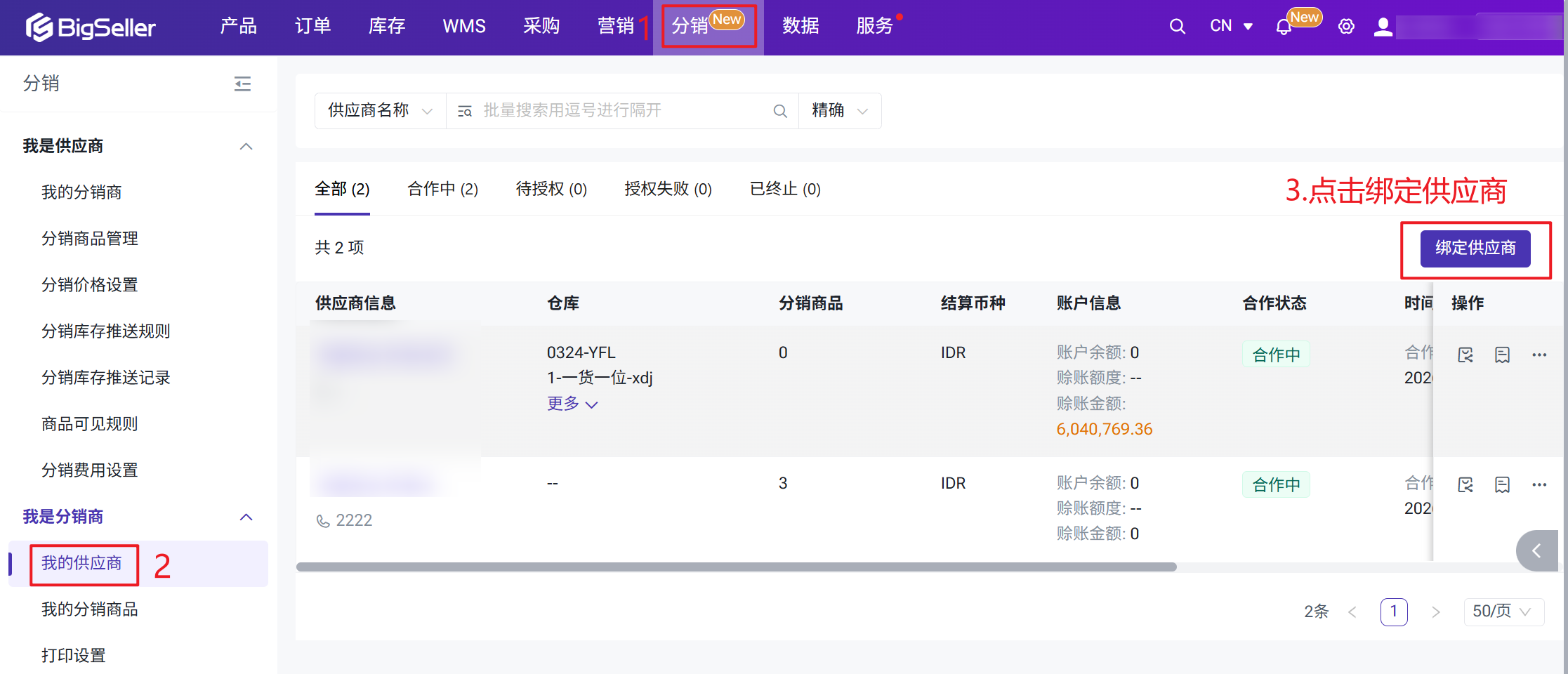1568x674 pixels.
Task: Click the first row's edit supplier icon
Action: [1465, 355]
